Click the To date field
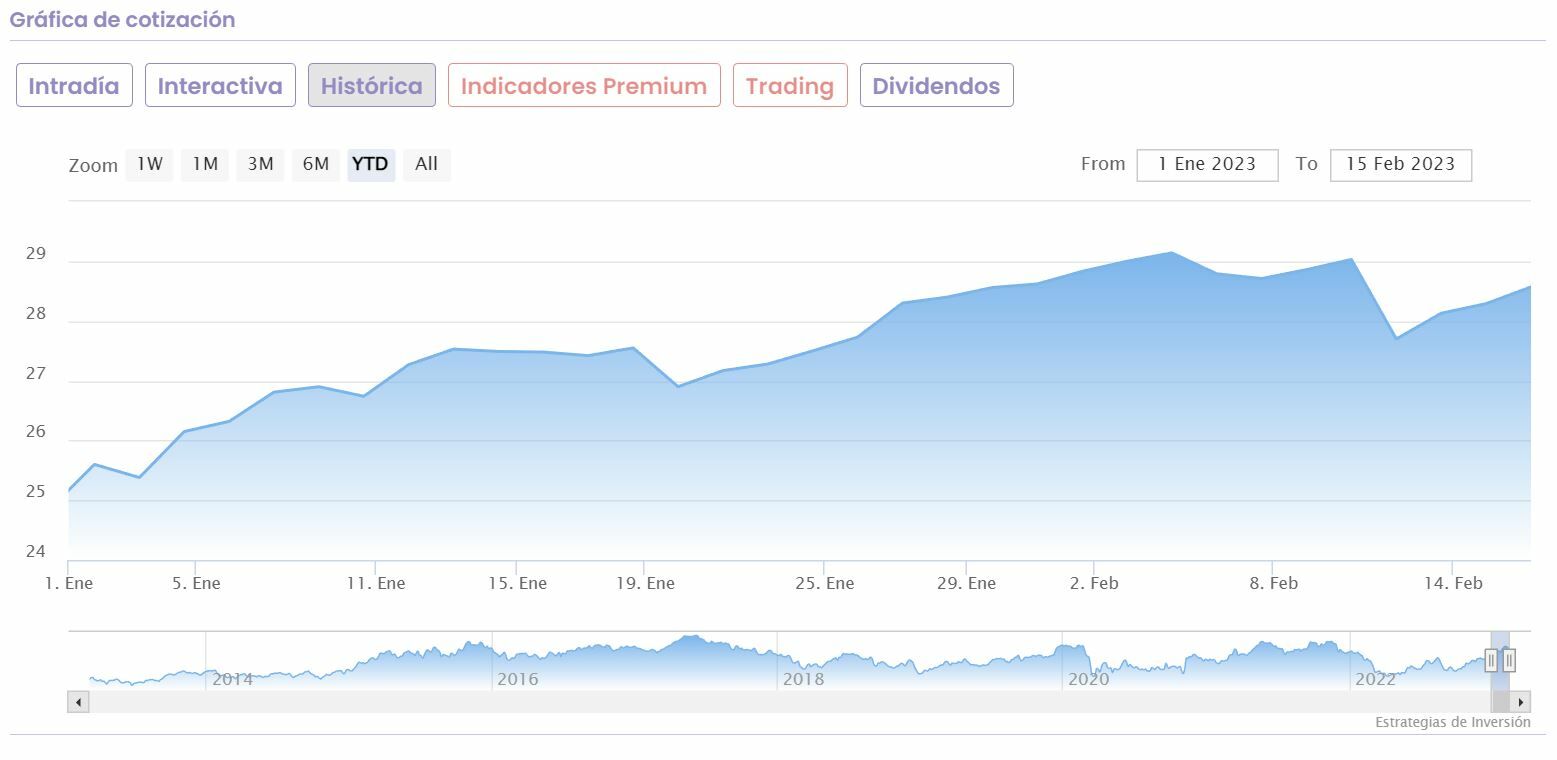 [1400, 164]
